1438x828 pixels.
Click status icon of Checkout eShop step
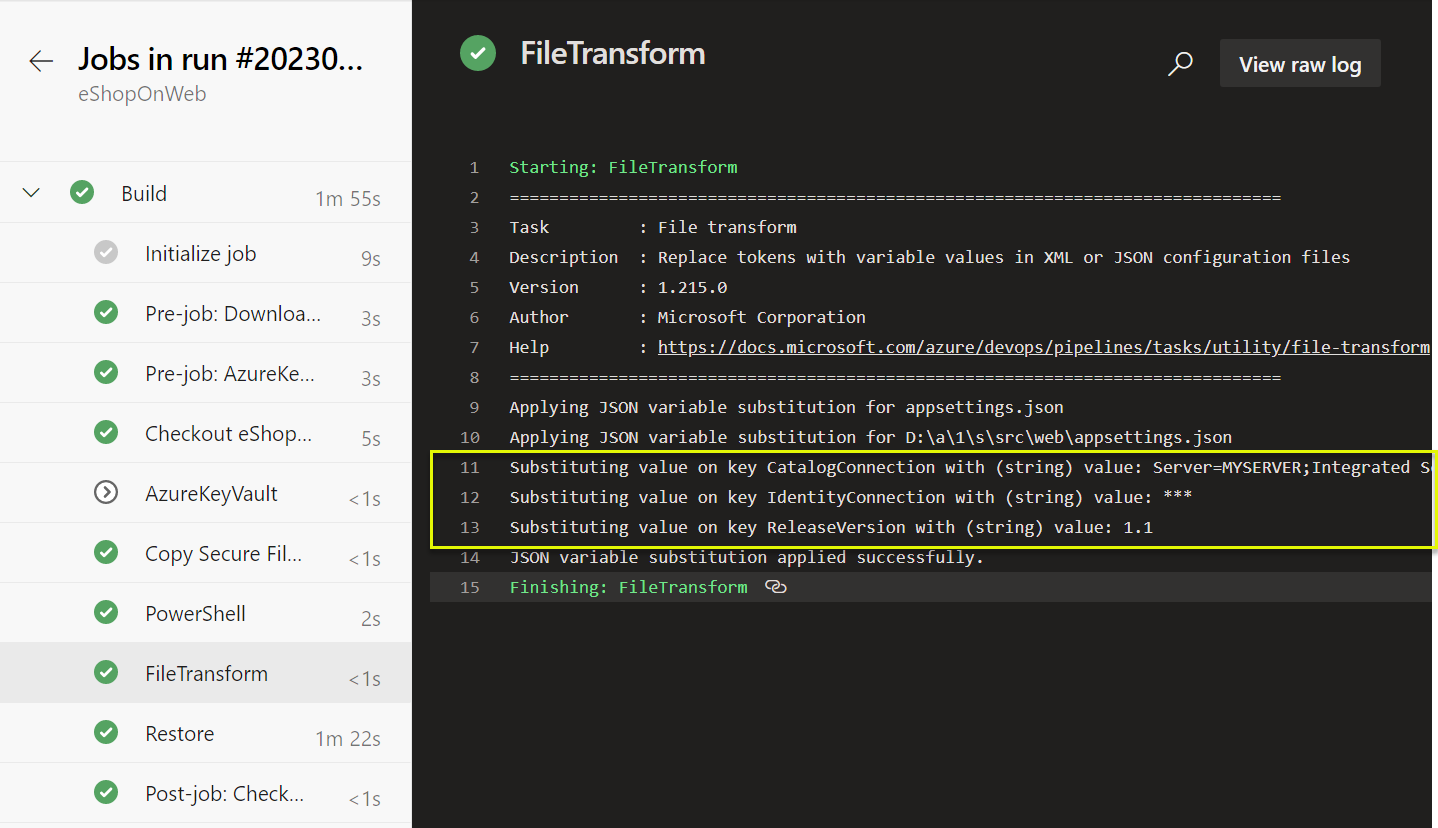pyautogui.click(x=106, y=432)
